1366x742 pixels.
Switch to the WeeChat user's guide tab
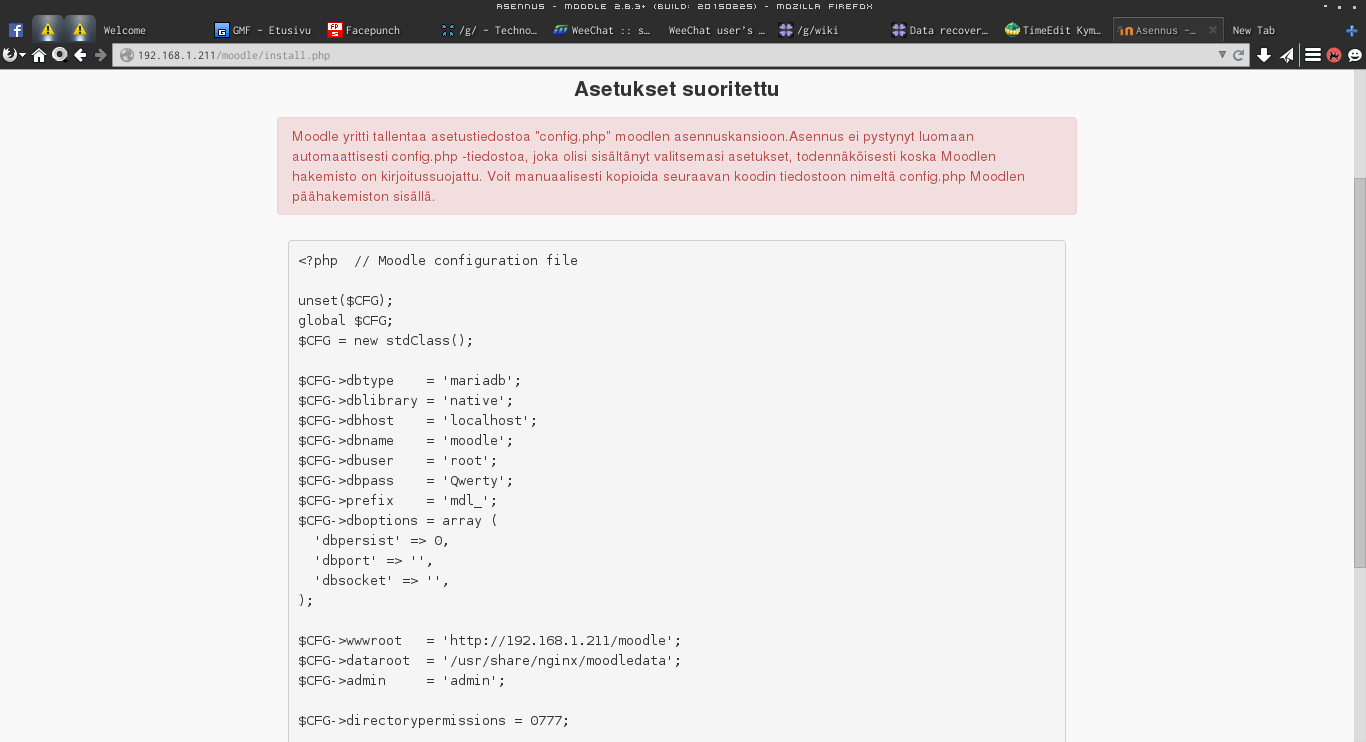pyautogui.click(x=717, y=30)
